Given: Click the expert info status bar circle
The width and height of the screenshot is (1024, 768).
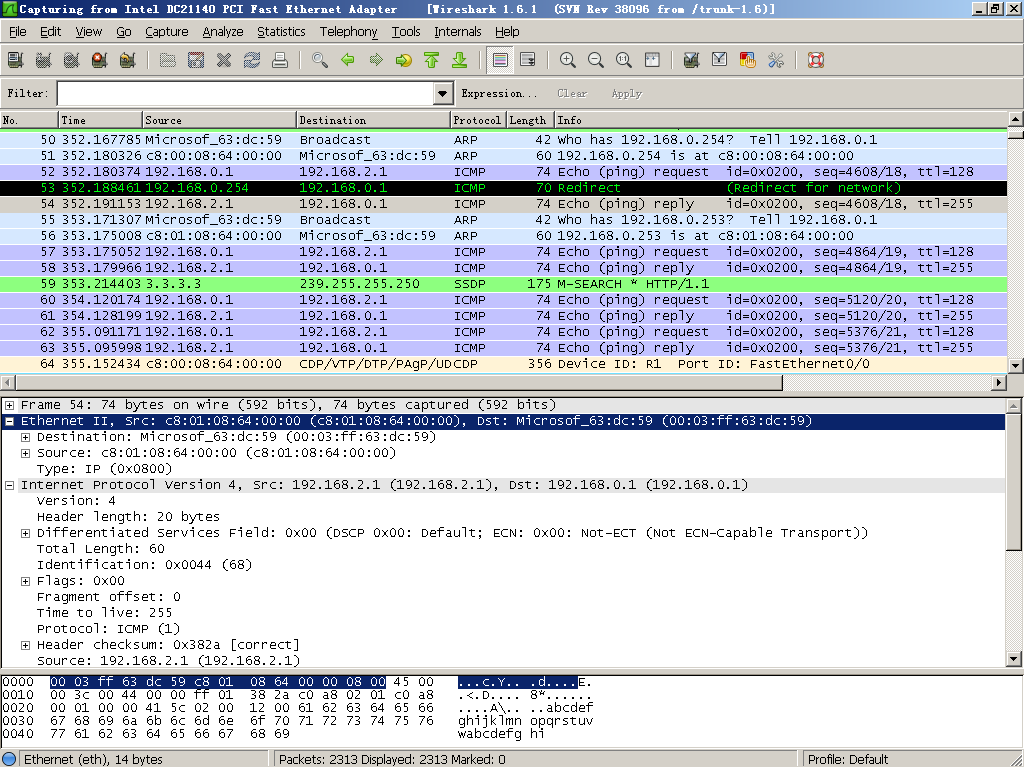Looking at the screenshot, I should [9, 759].
